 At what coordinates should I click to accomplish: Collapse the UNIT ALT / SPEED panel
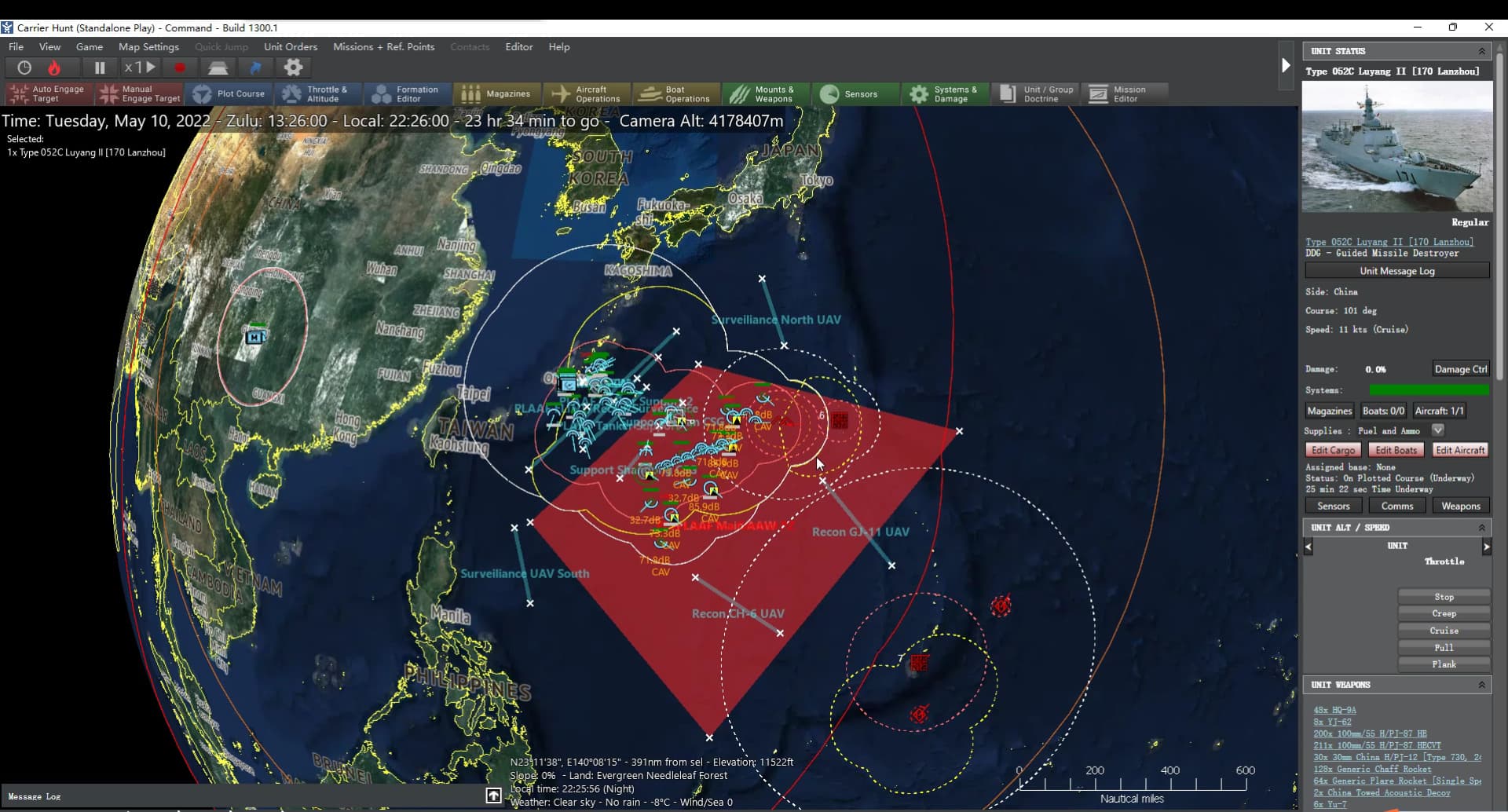point(1482,528)
